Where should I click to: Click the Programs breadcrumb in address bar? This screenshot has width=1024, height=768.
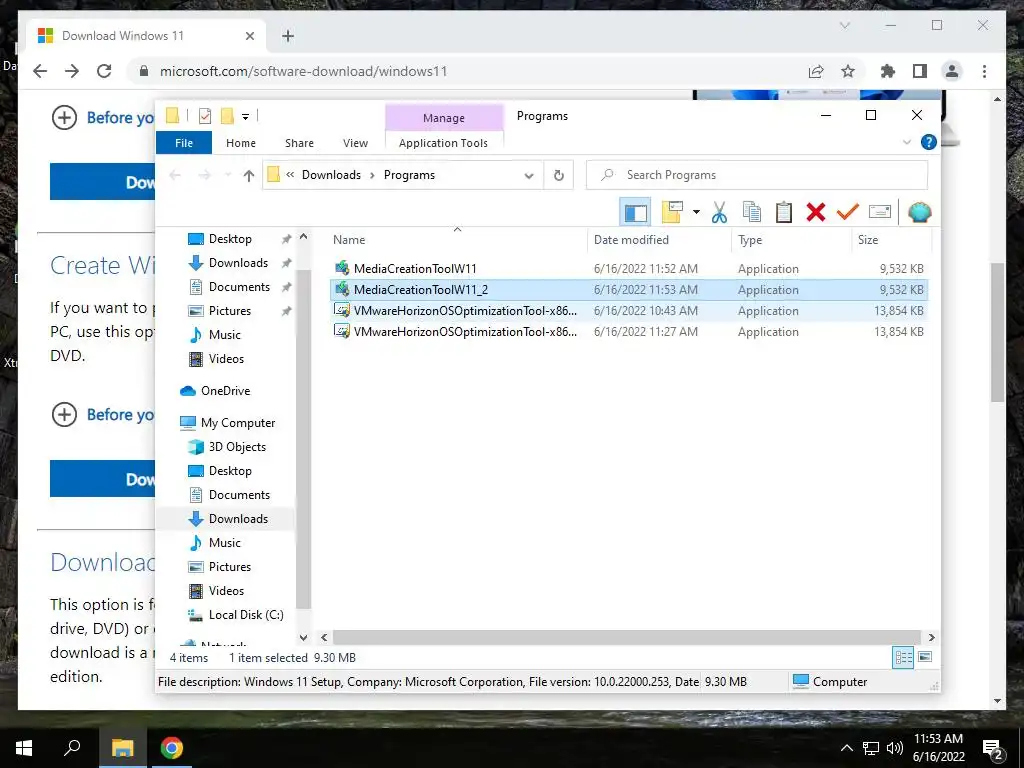click(409, 175)
